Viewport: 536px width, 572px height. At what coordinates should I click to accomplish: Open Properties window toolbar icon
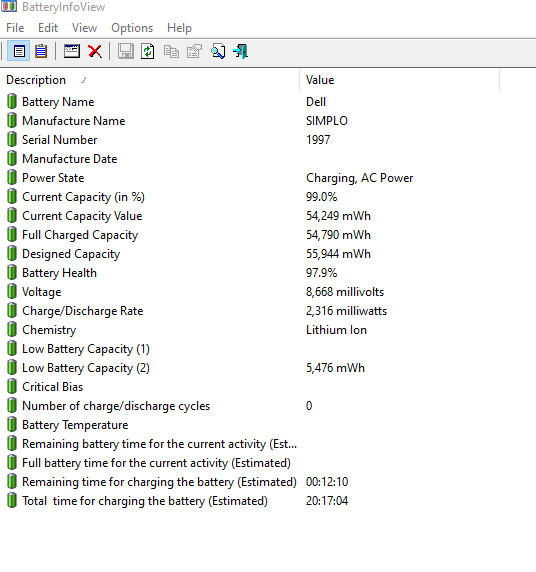tap(72, 51)
